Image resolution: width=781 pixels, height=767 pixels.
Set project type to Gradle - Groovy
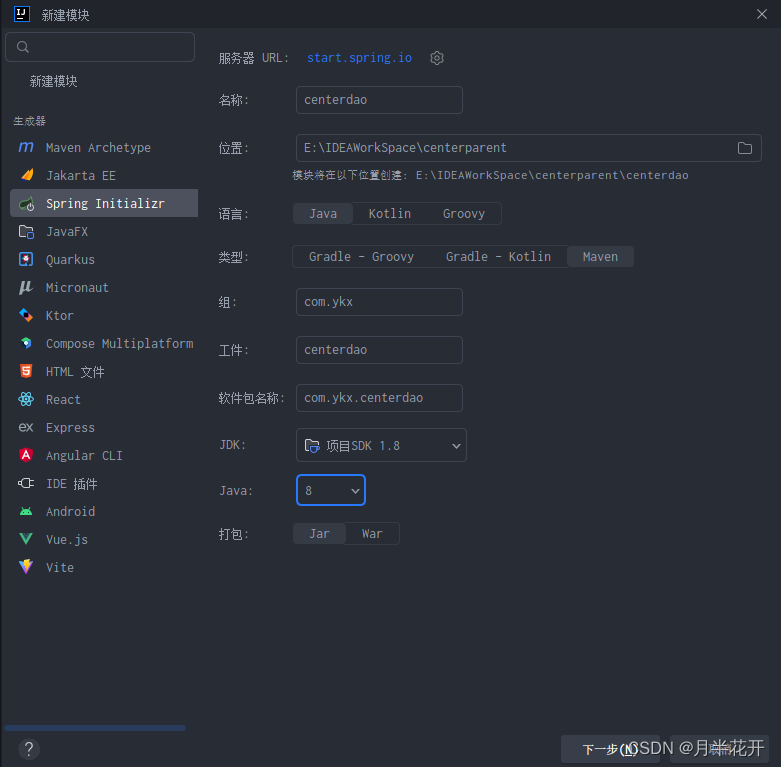pos(361,257)
